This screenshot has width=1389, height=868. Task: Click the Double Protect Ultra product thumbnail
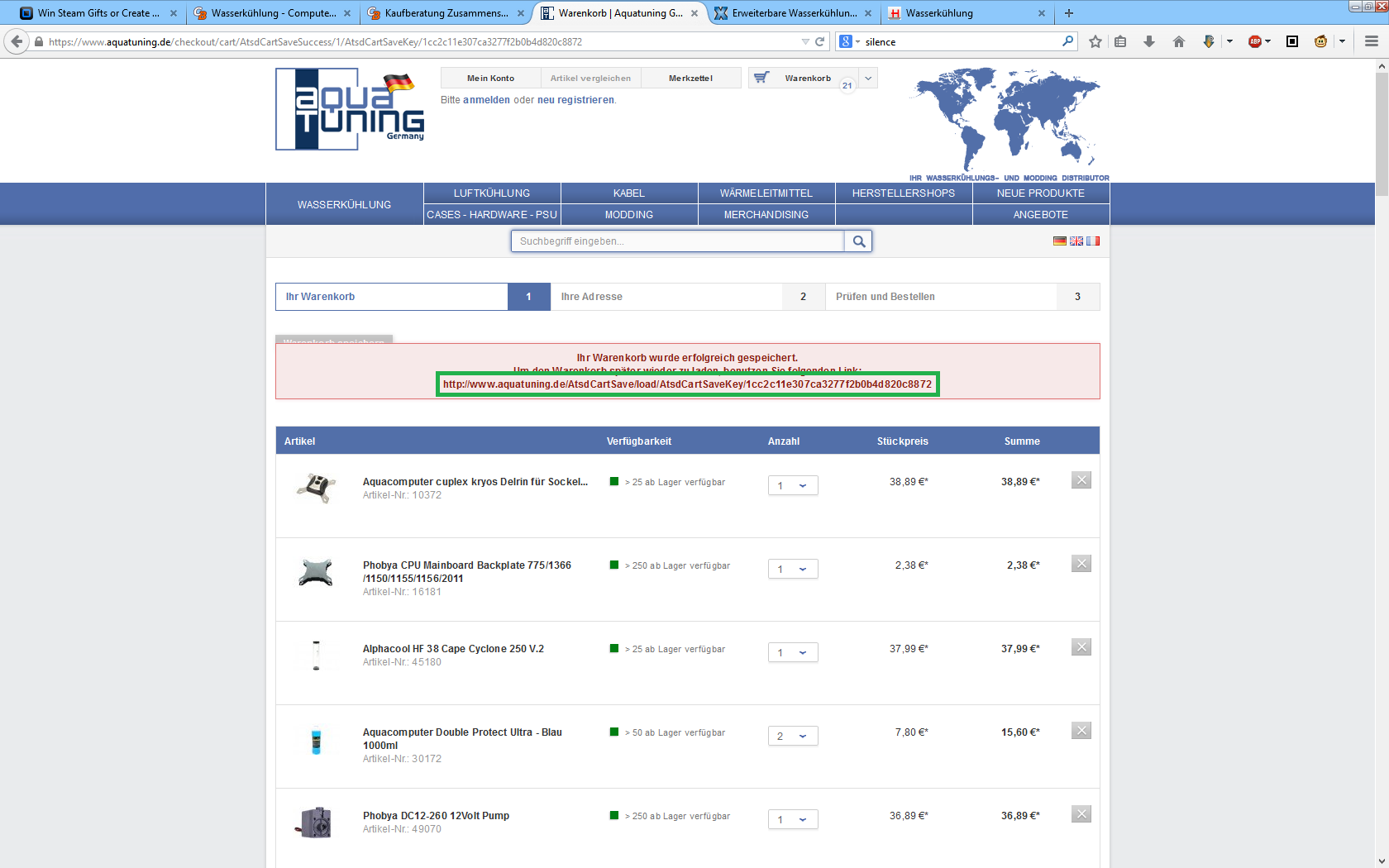point(316,741)
